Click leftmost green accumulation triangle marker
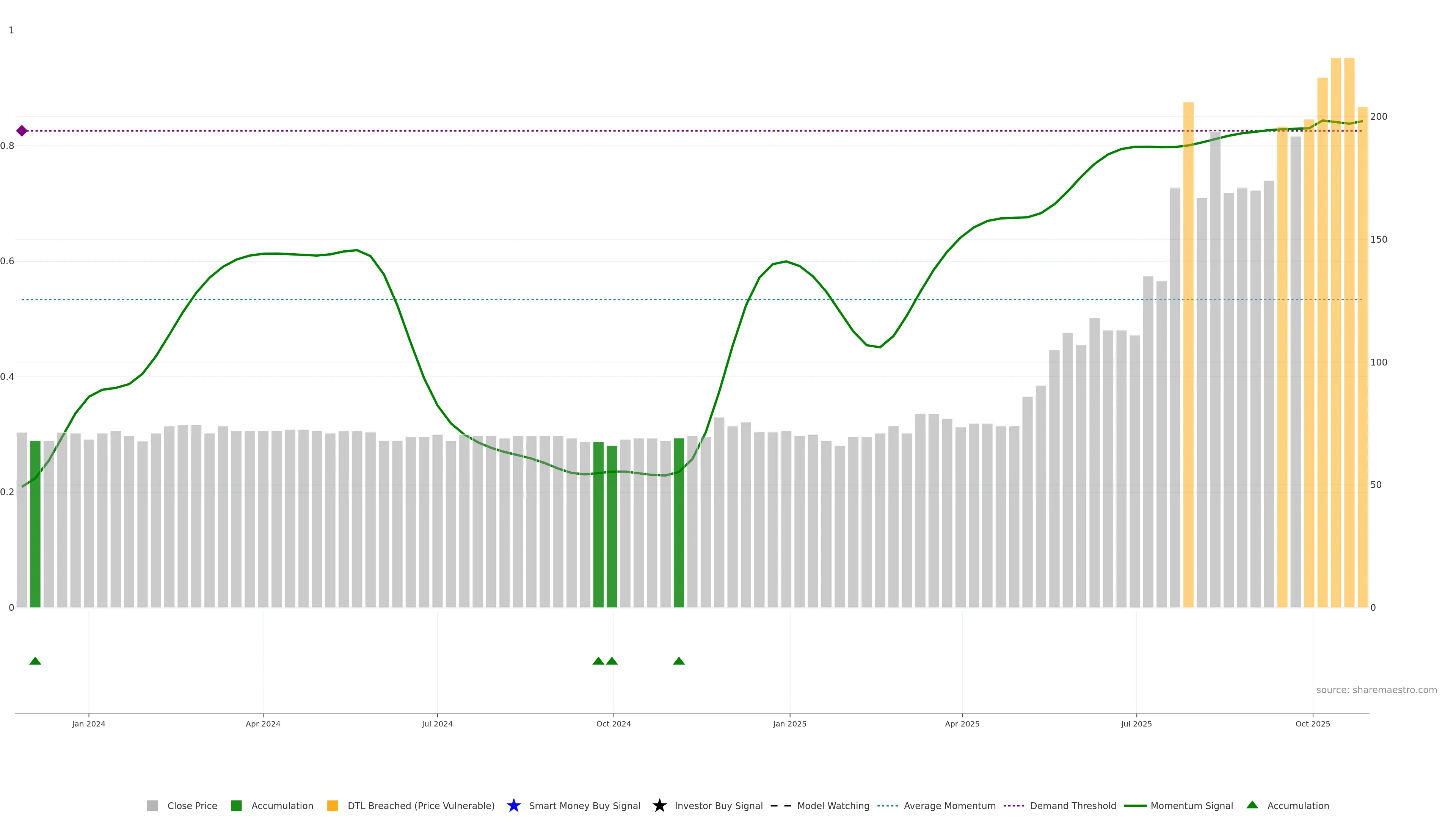The width and height of the screenshot is (1456, 819). coord(35,661)
